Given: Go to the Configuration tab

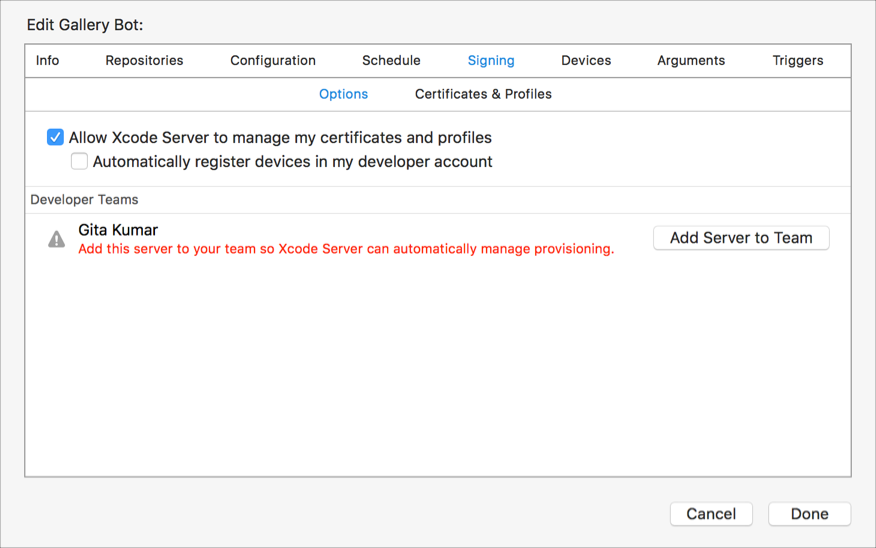Looking at the screenshot, I should coord(273,61).
